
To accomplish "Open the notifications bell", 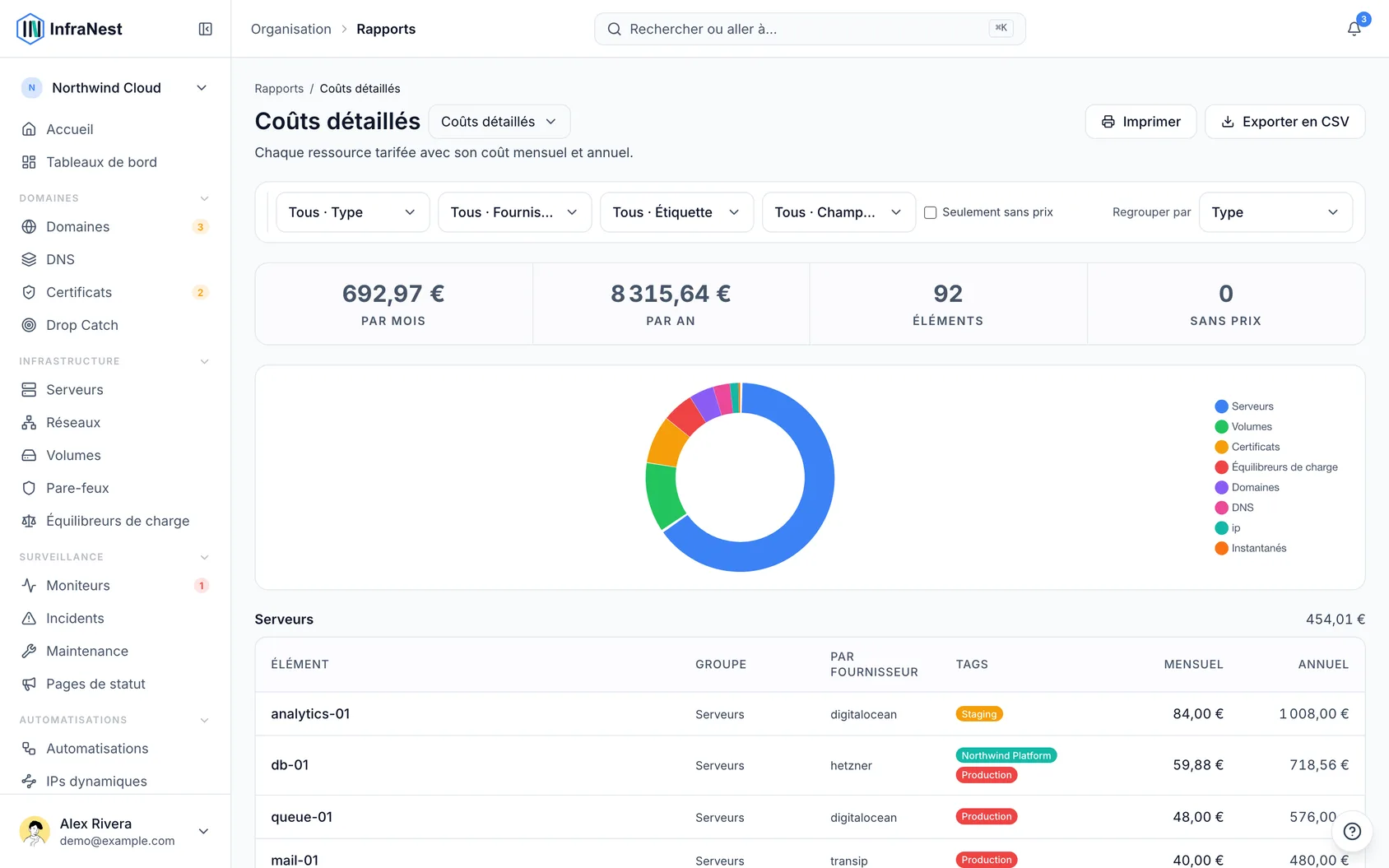I will (x=1354, y=29).
